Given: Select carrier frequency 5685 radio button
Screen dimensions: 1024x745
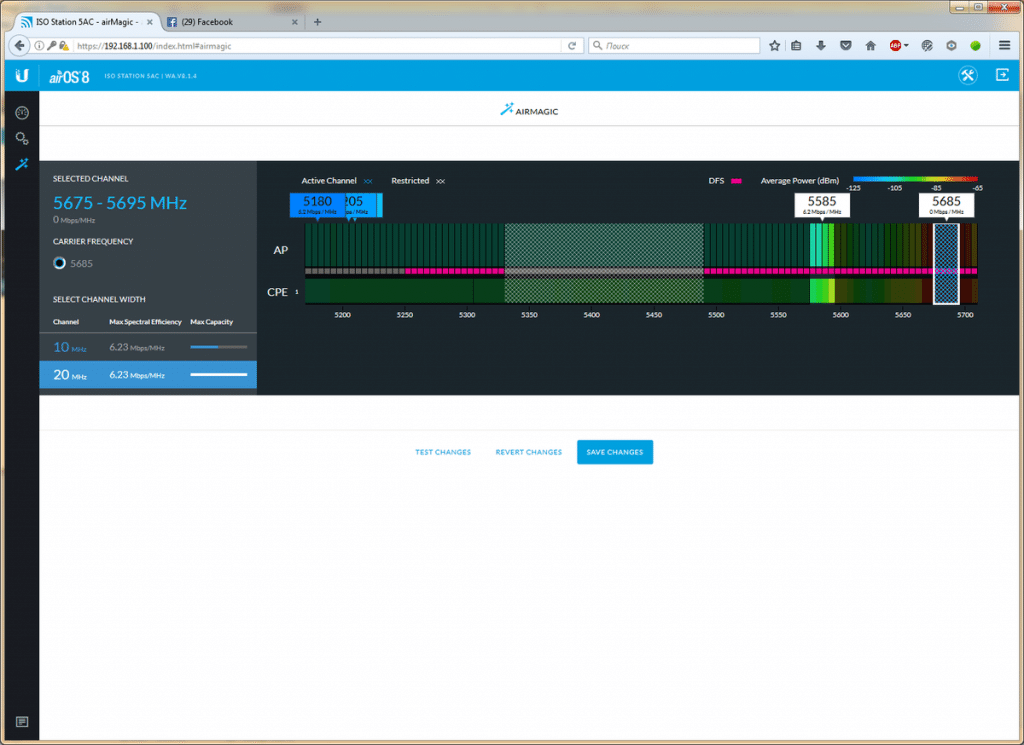Looking at the screenshot, I should tap(60, 263).
